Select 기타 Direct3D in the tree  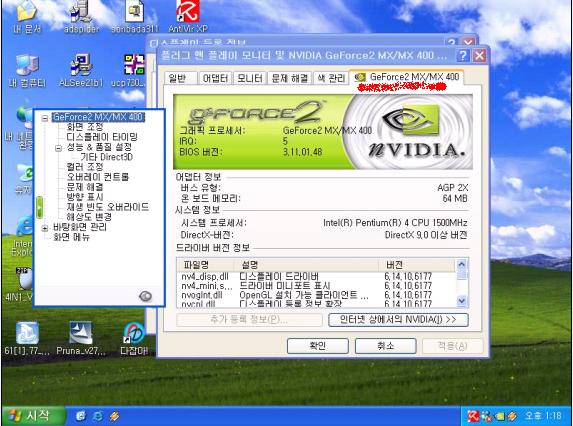[106, 157]
